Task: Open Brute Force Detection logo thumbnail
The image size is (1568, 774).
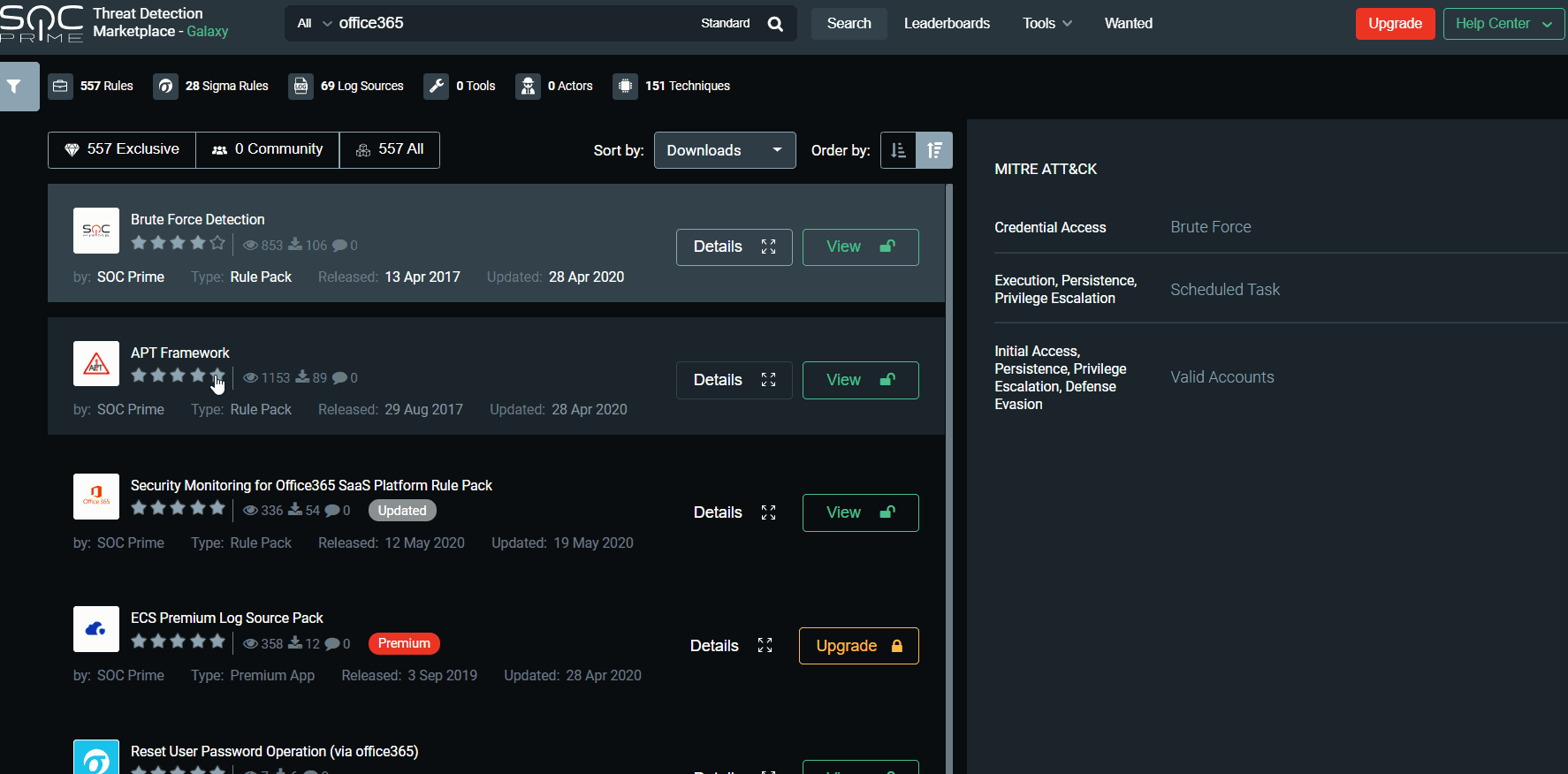Action: coord(96,231)
